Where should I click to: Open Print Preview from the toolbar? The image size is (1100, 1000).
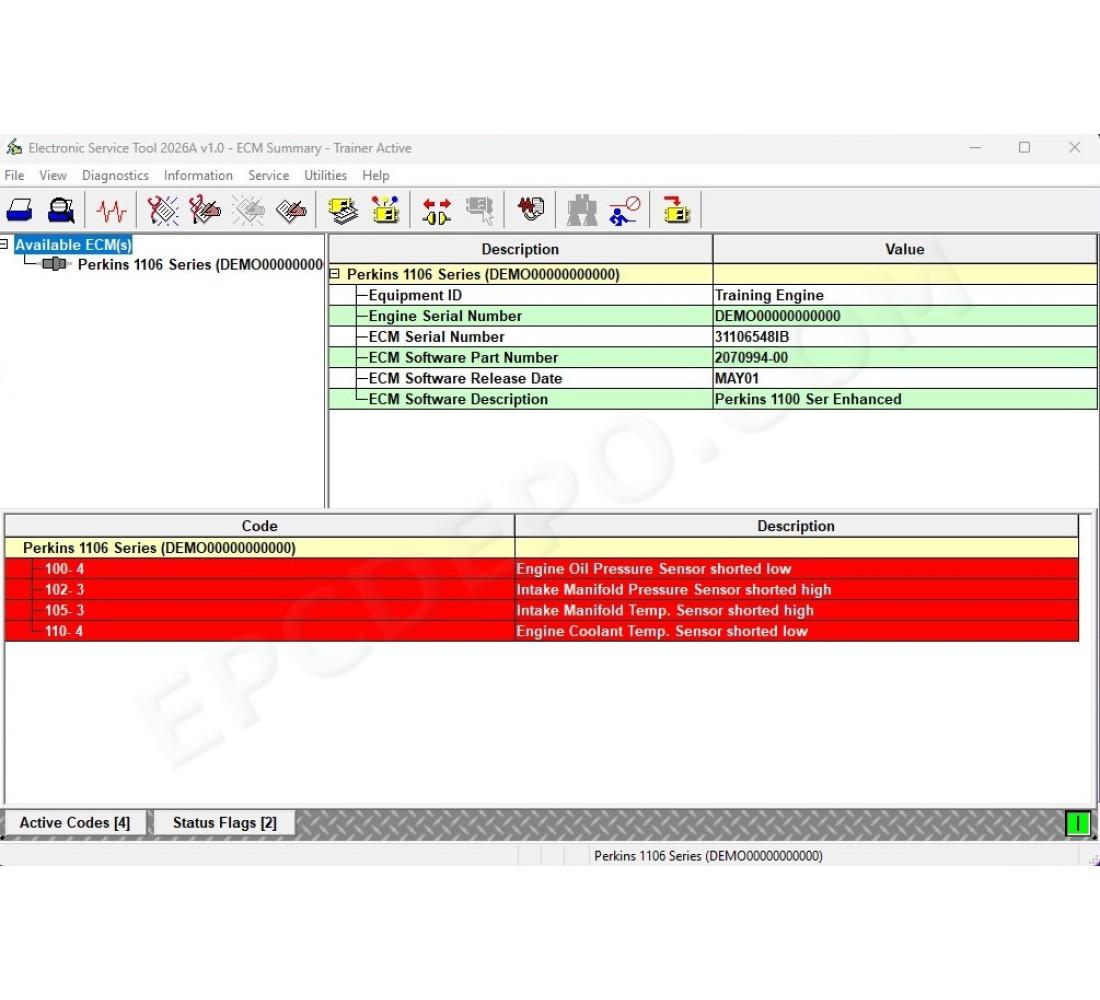point(61,210)
